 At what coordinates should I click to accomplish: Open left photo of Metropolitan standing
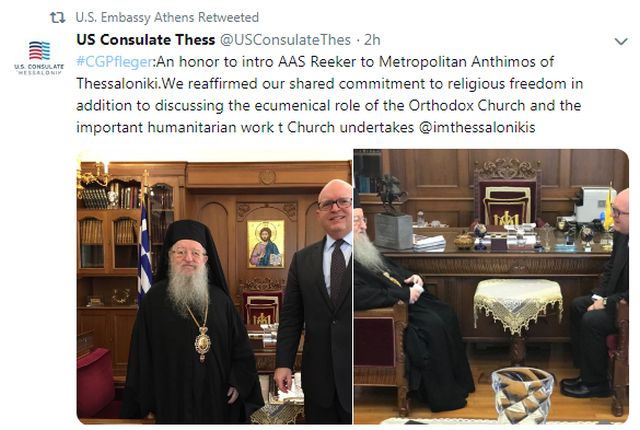click(x=214, y=287)
